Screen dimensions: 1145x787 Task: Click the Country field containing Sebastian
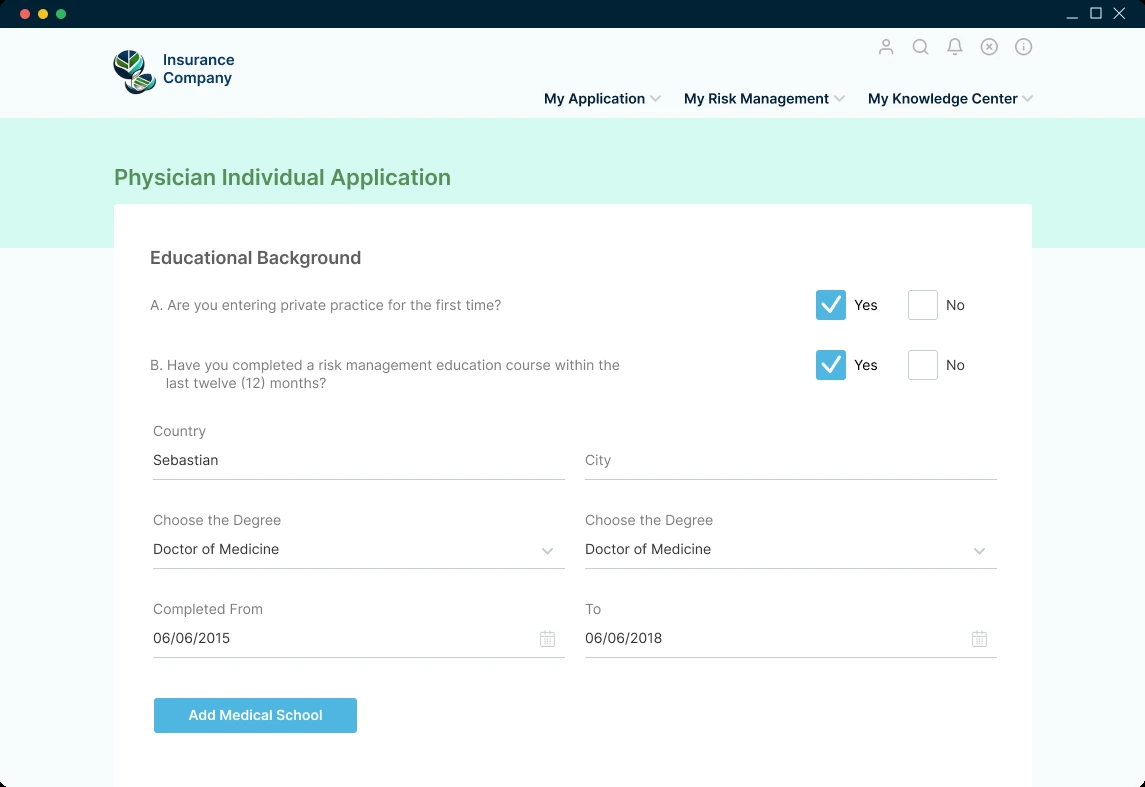(x=359, y=461)
